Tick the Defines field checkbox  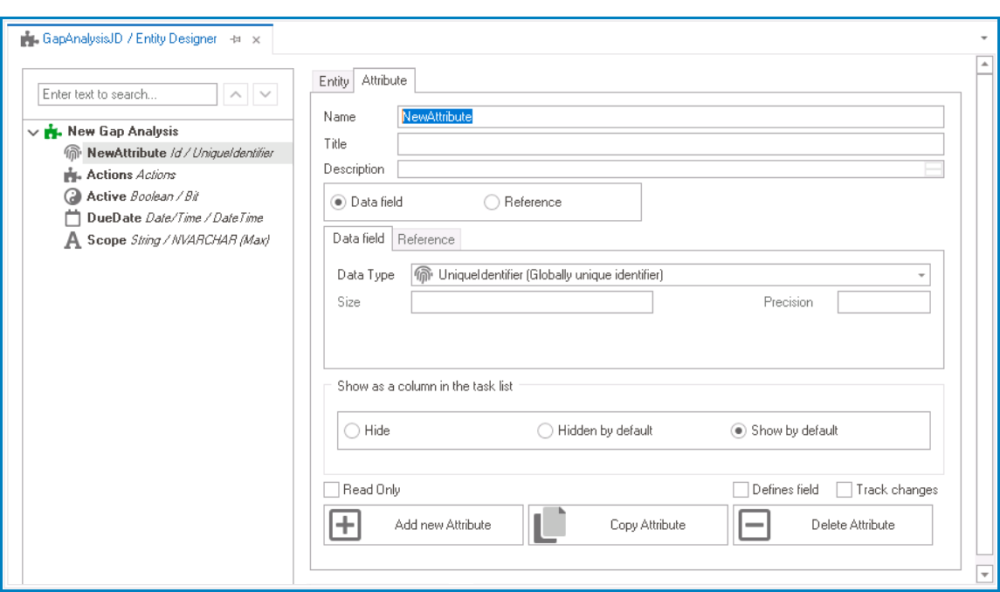(741, 490)
